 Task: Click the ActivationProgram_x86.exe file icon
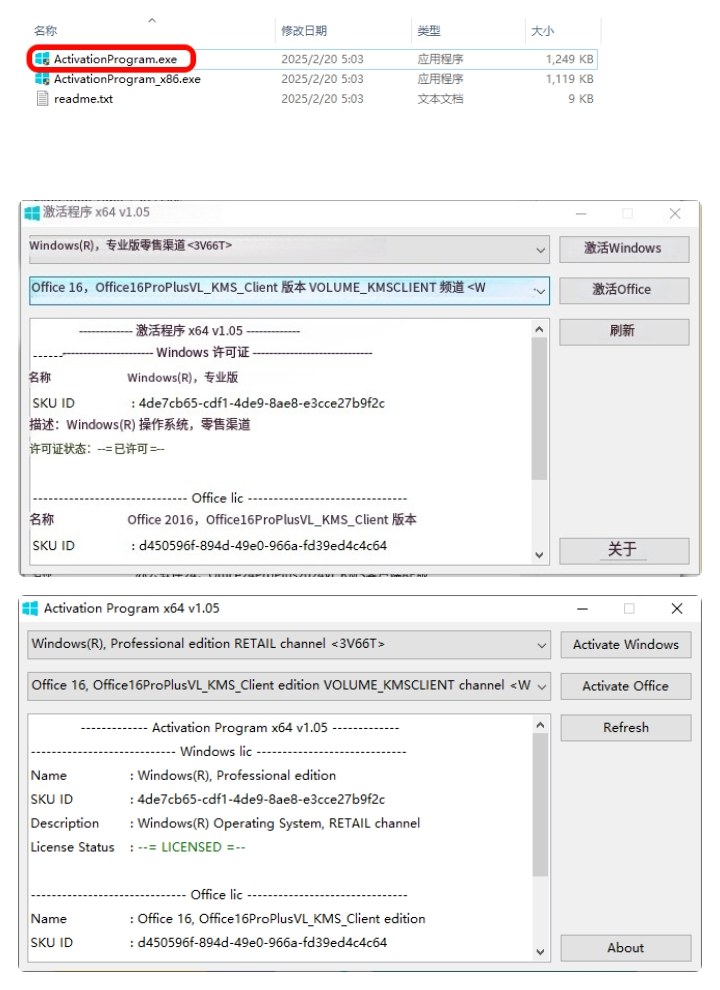click(x=42, y=79)
